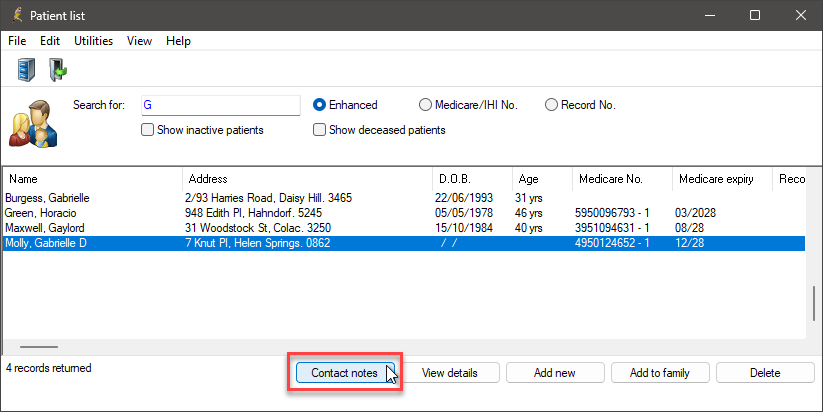Click the app icon in title bar

point(17,15)
